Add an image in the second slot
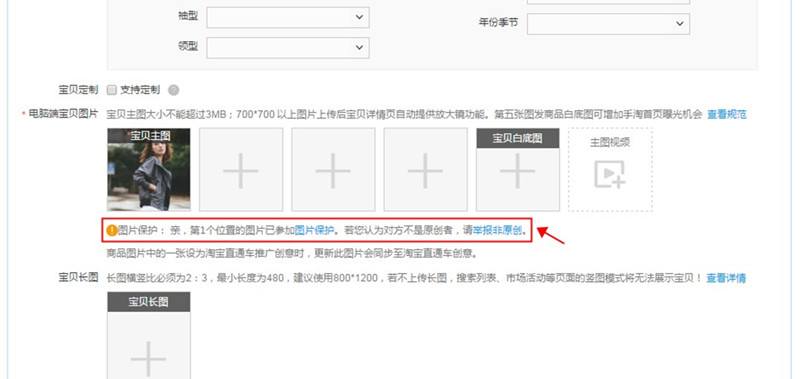The image size is (800, 379). click(241, 169)
